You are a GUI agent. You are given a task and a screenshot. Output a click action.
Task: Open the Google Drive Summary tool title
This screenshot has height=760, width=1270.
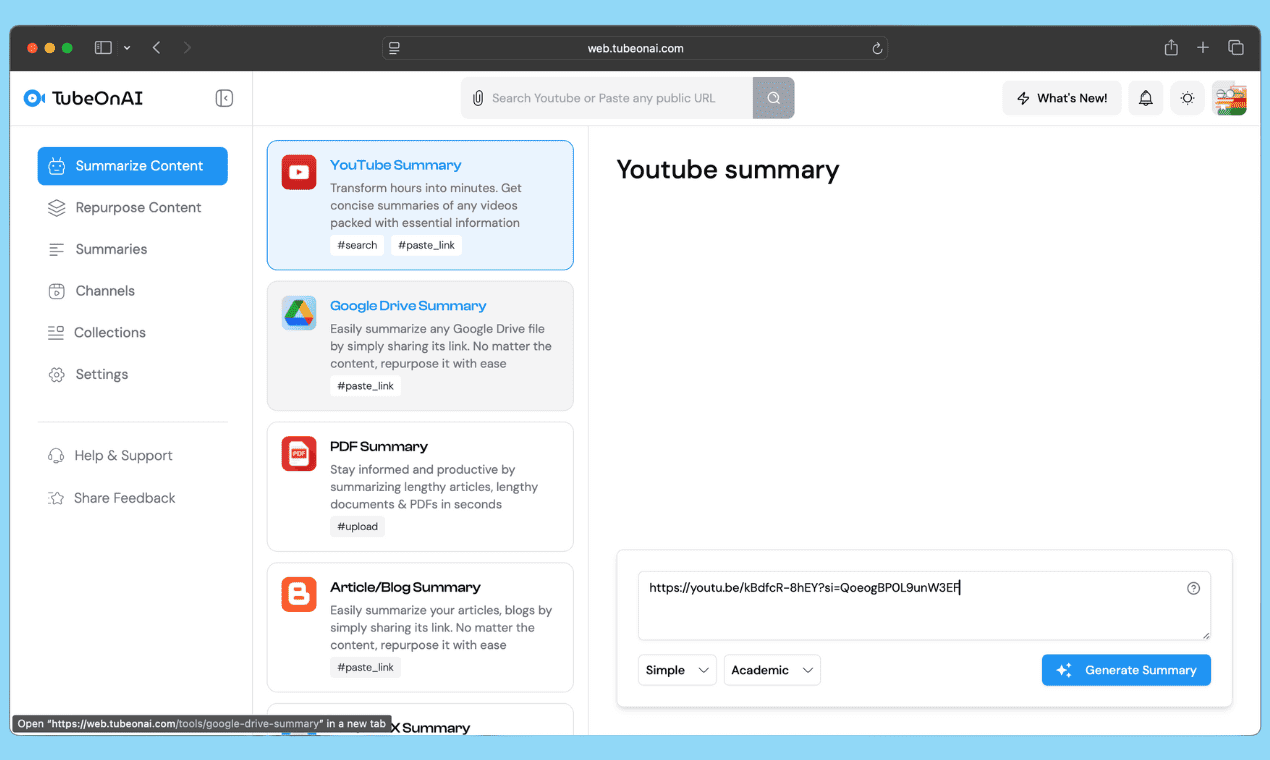408,306
